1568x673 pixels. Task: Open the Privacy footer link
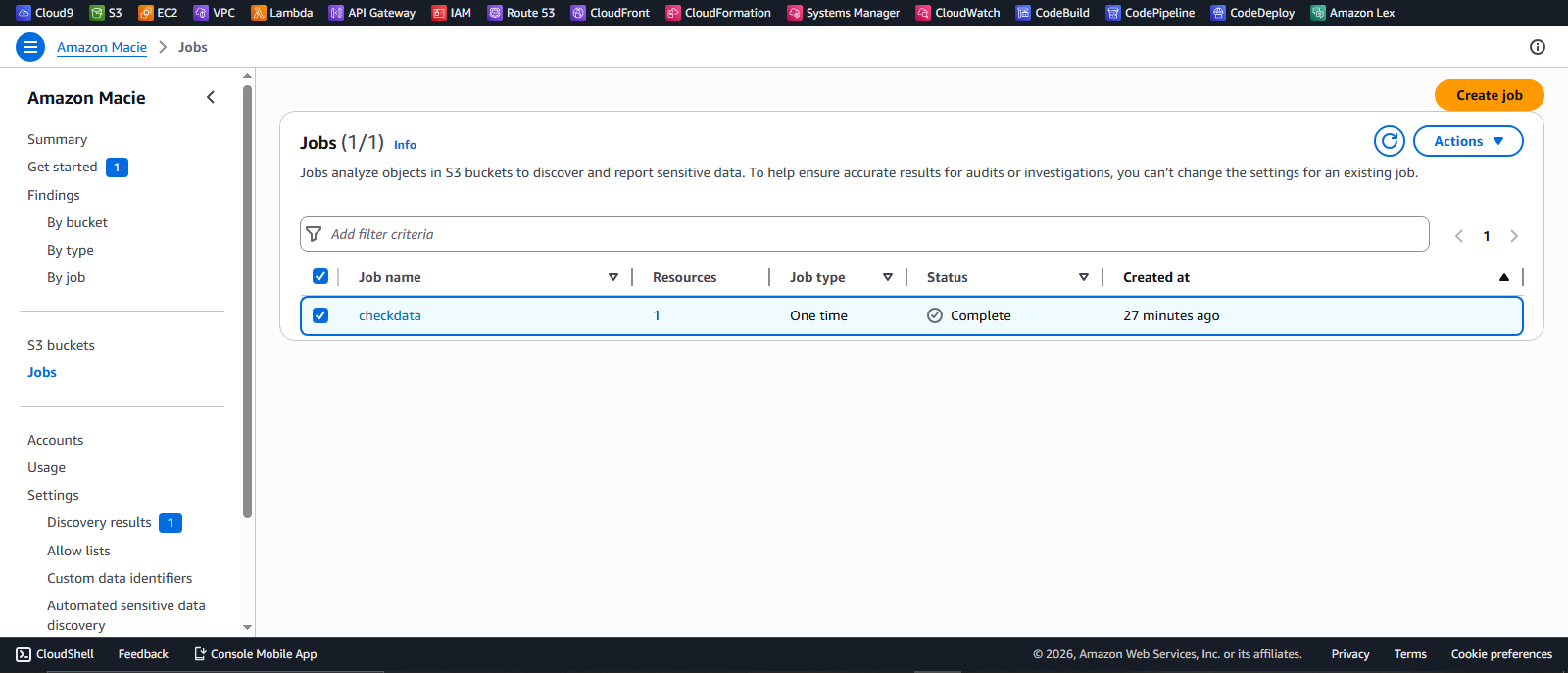pyautogui.click(x=1350, y=654)
